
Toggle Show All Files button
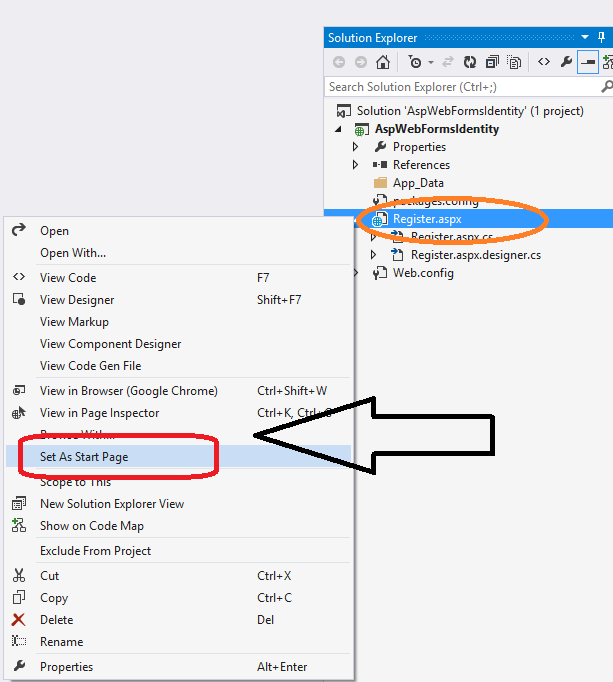pyautogui.click(x=514, y=62)
